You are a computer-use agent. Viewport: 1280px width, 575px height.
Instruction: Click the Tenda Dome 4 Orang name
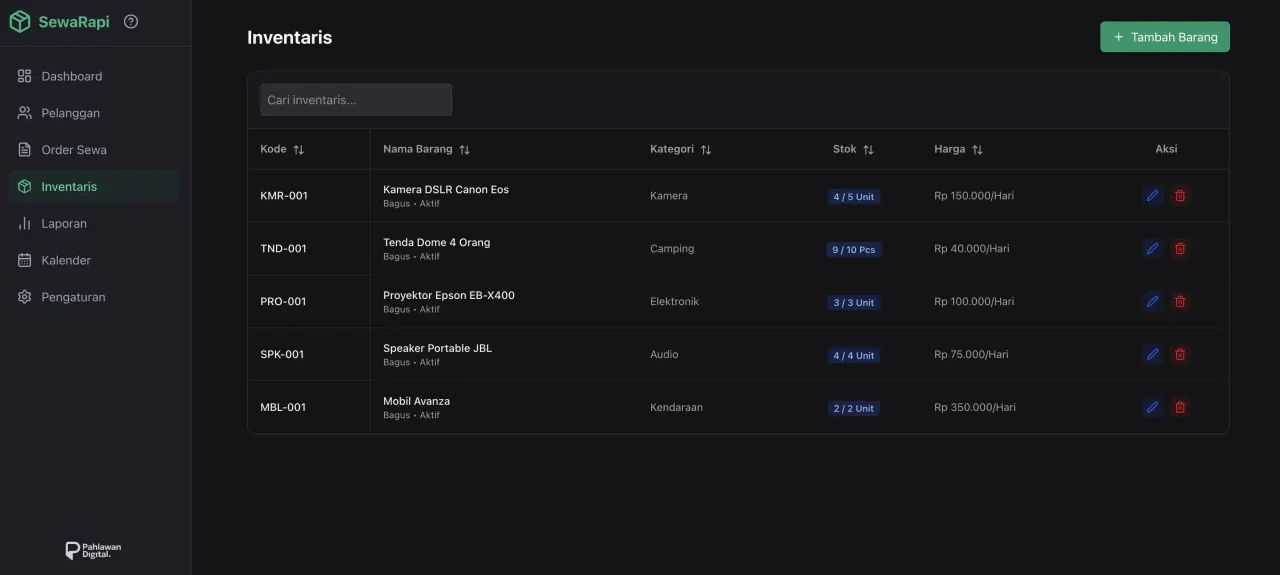click(x=437, y=242)
